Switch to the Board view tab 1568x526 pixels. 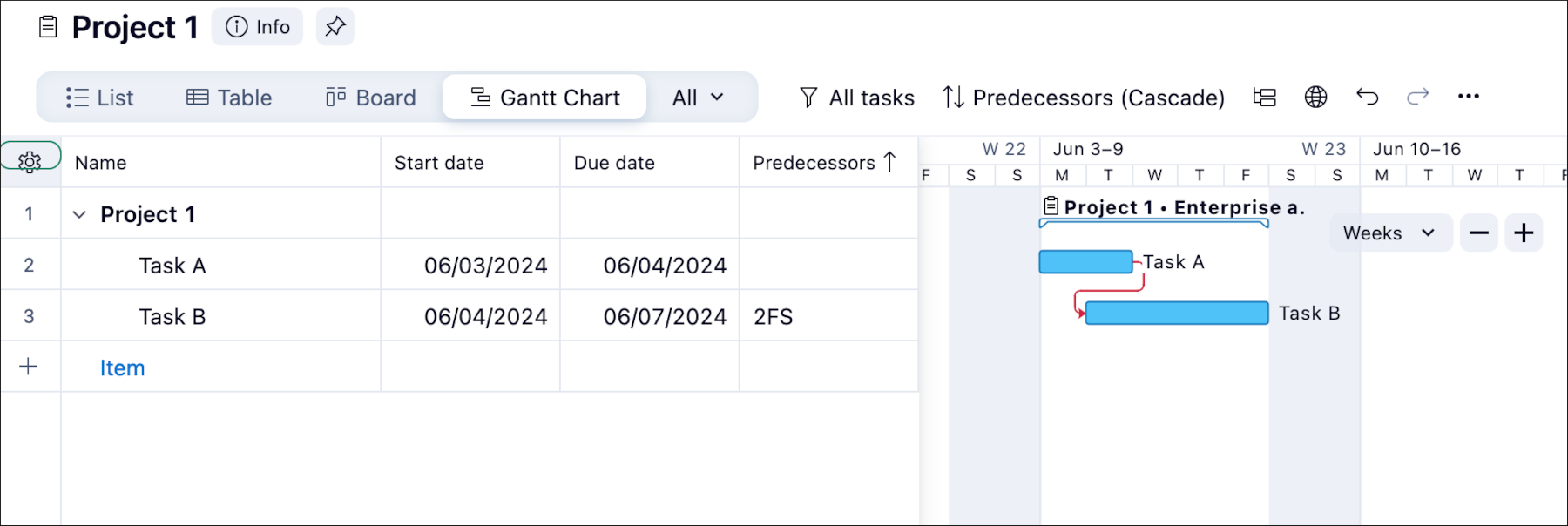pos(371,98)
